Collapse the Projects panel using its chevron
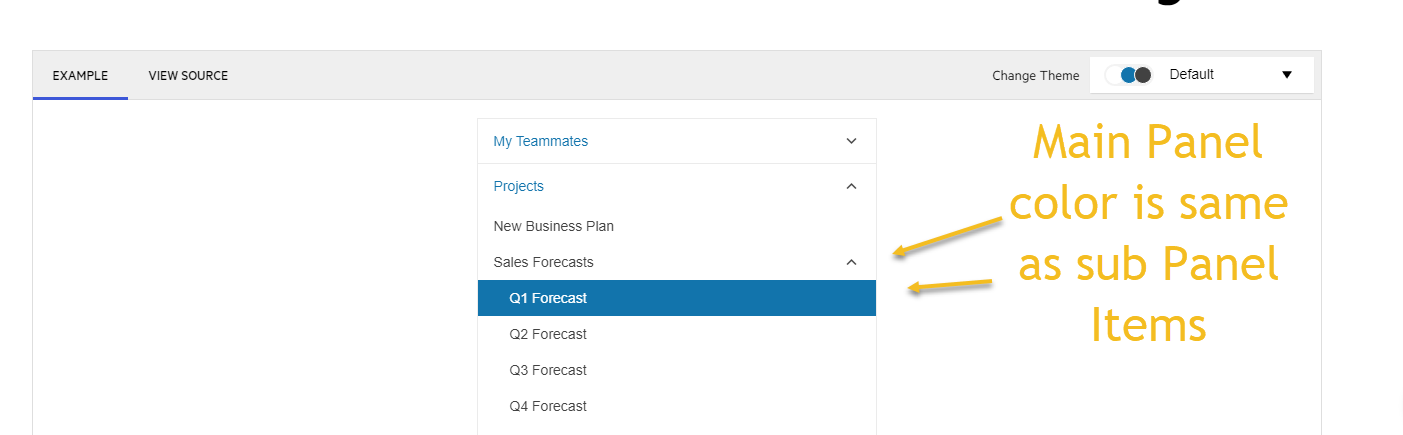The image size is (1403, 435). 851,186
